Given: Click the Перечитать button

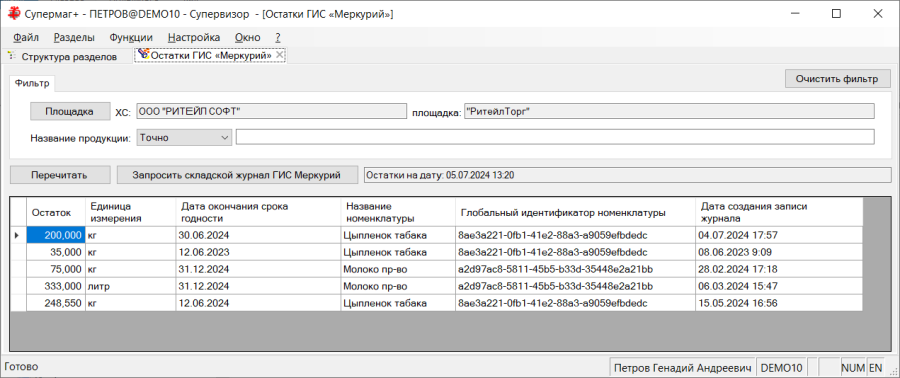Looking at the screenshot, I should 60,175.
